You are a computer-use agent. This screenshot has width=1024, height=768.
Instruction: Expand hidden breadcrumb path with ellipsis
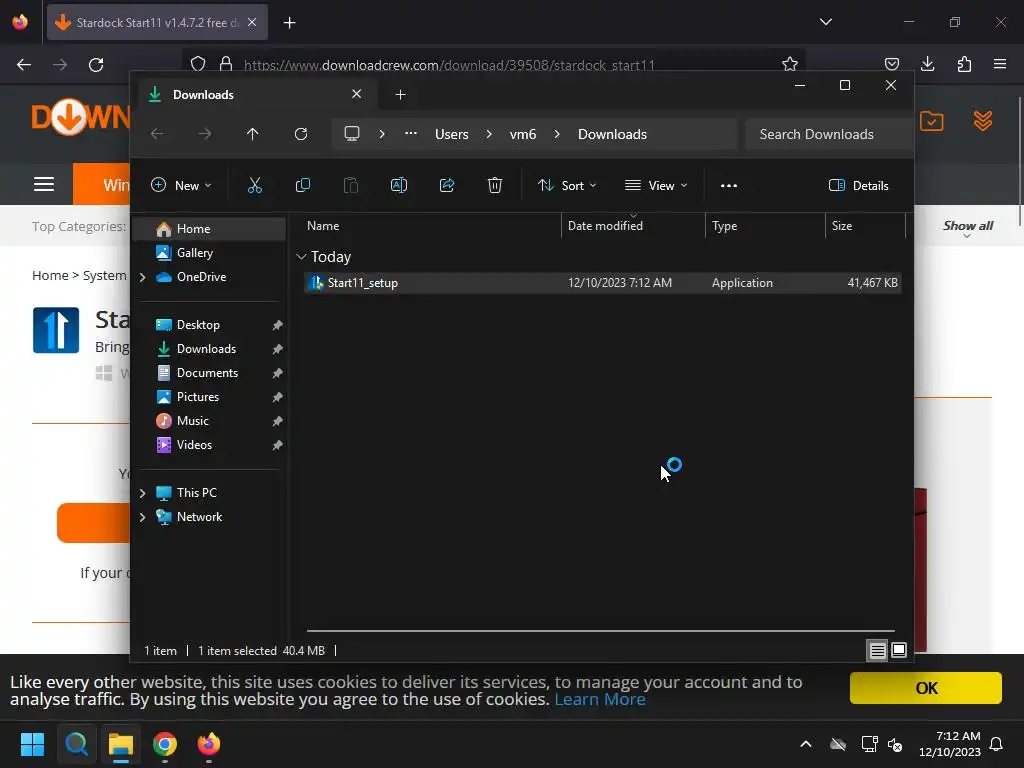[410, 133]
